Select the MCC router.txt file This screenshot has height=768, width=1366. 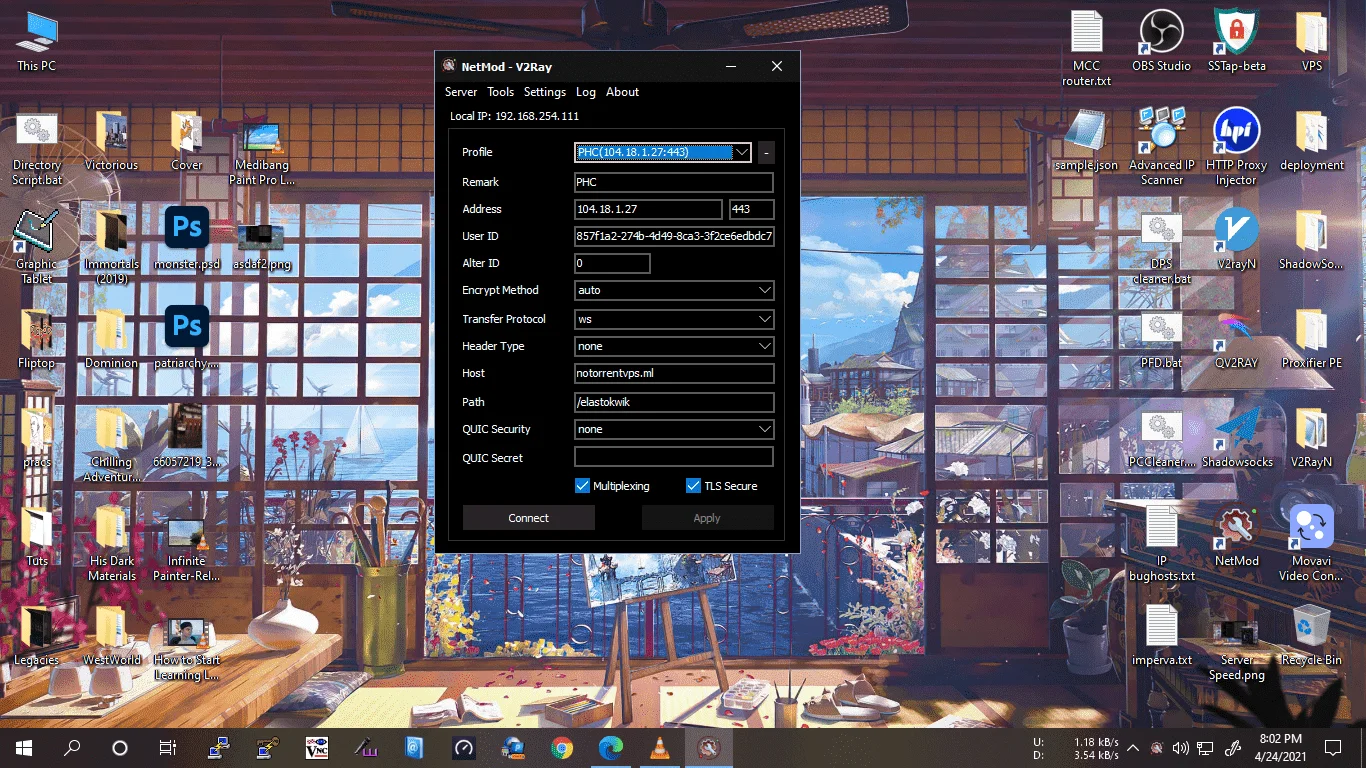click(x=1087, y=49)
